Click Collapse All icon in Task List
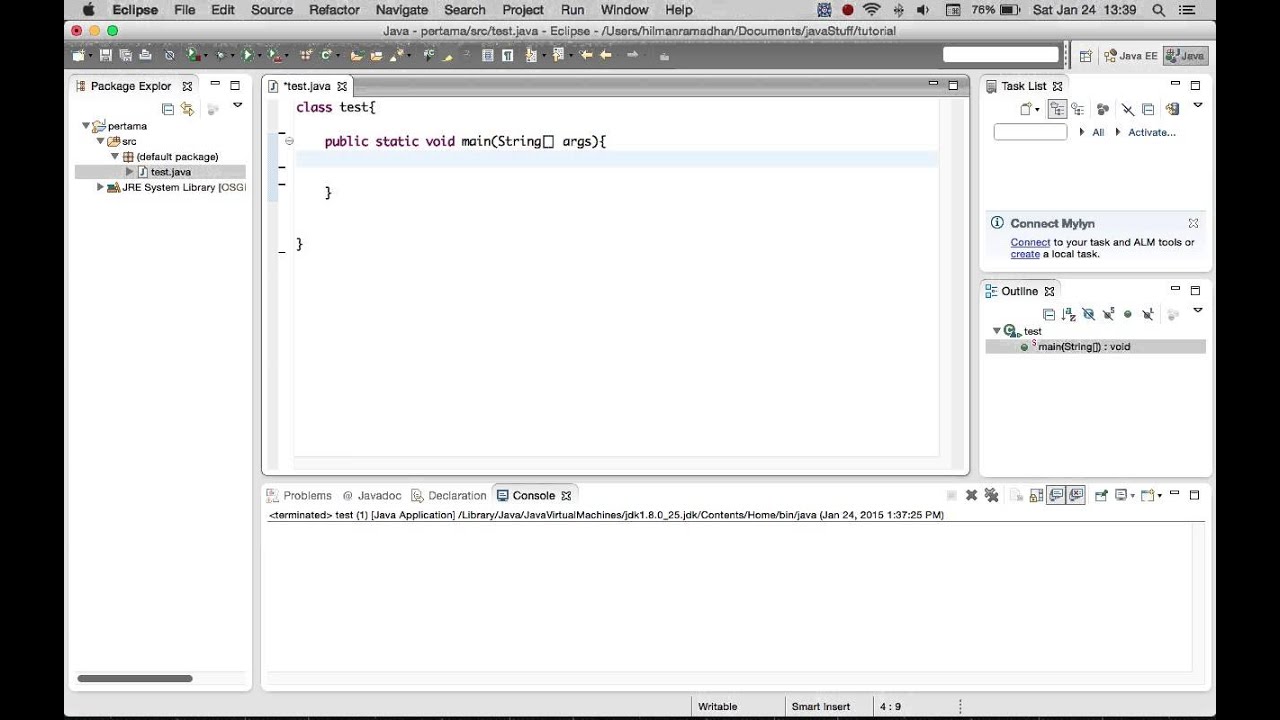Viewport: 1280px width, 720px height. coord(1148,109)
